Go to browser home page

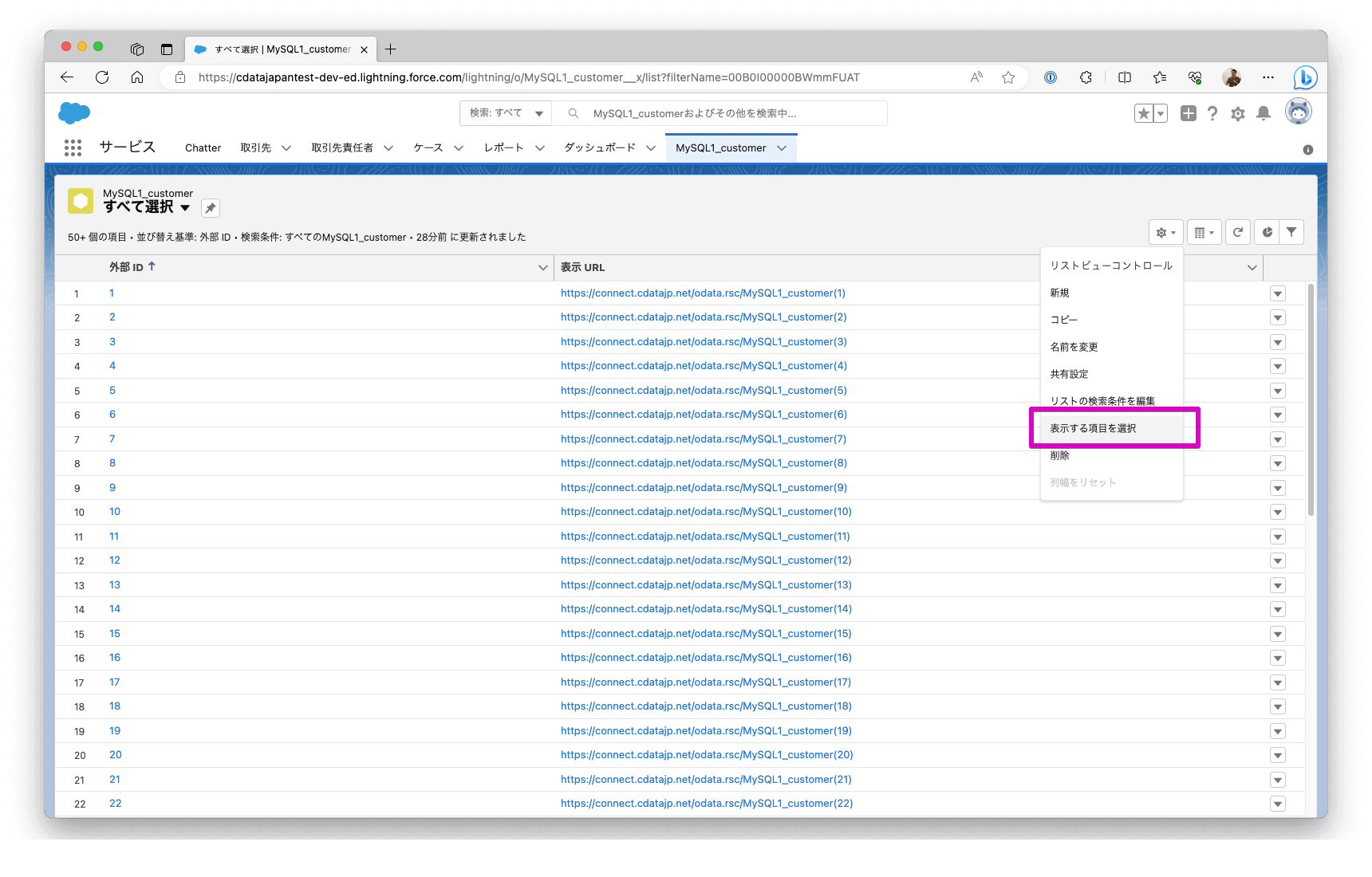pyautogui.click(x=137, y=77)
